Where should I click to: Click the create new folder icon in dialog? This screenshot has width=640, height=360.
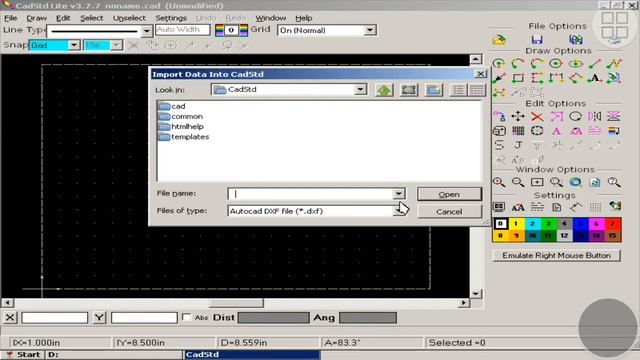point(433,90)
